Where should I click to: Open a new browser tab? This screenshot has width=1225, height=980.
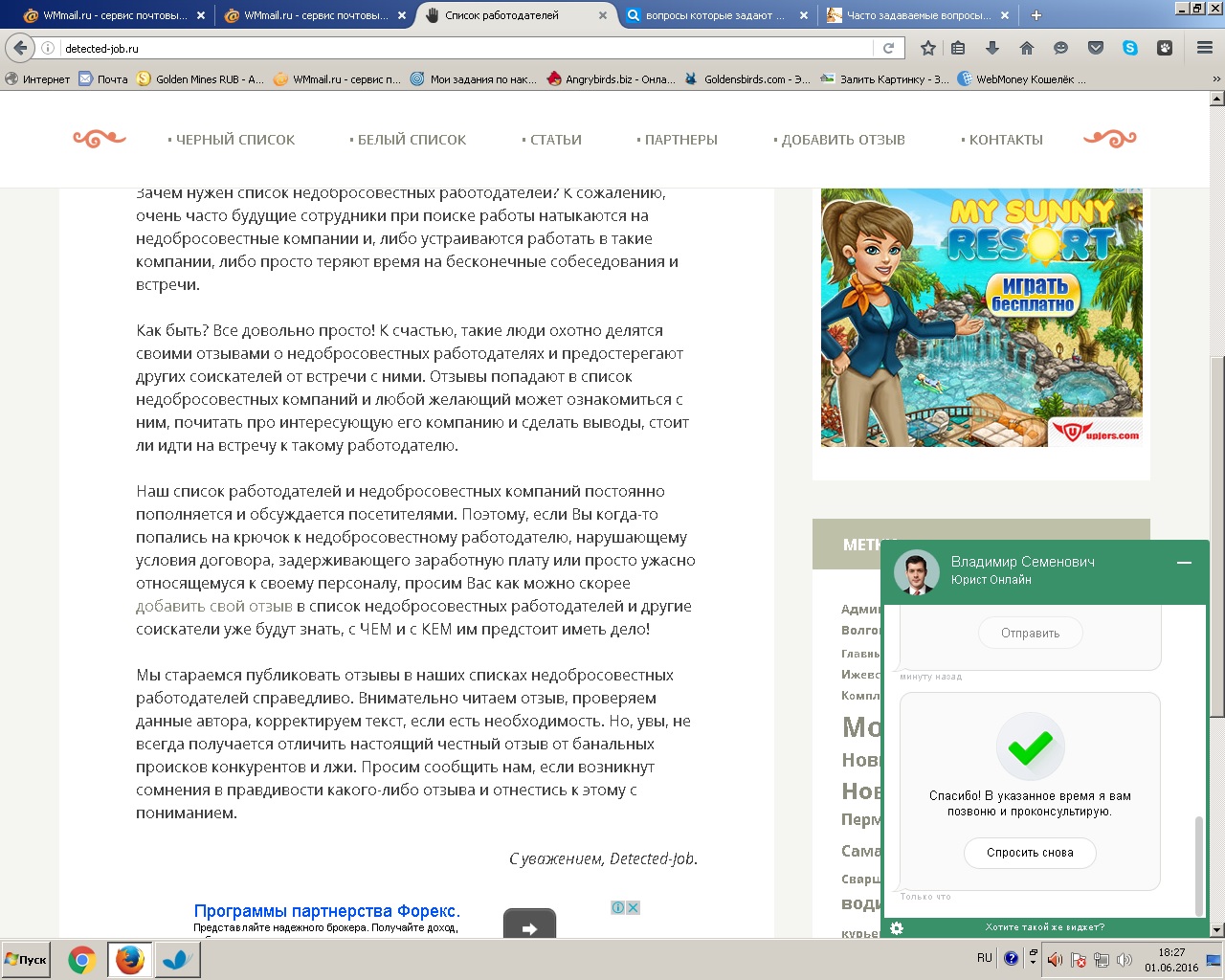[x=1036, y=15]
